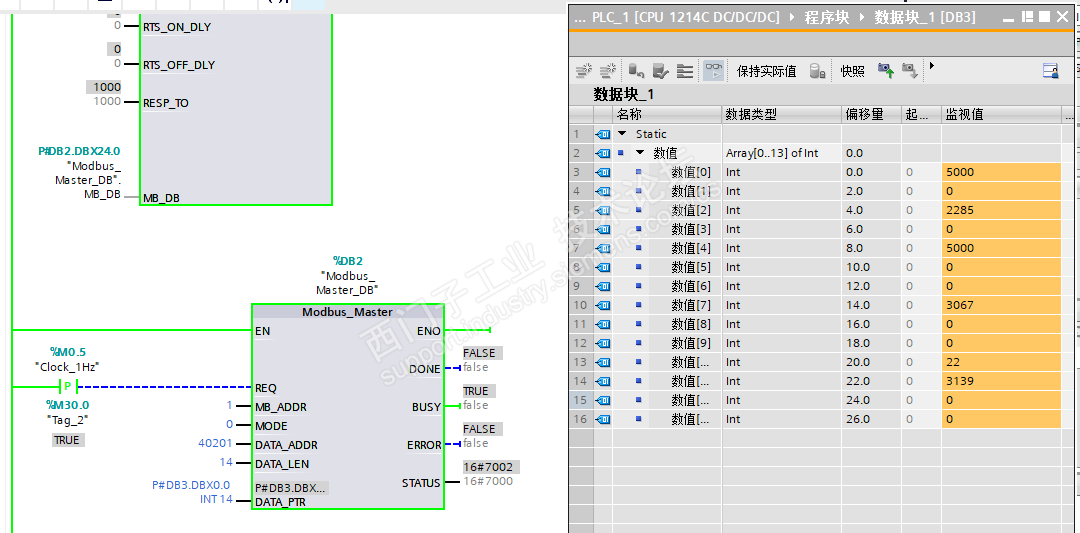Click the camera icon with green up arrow
1080x533 pixels.
(885, 70)
